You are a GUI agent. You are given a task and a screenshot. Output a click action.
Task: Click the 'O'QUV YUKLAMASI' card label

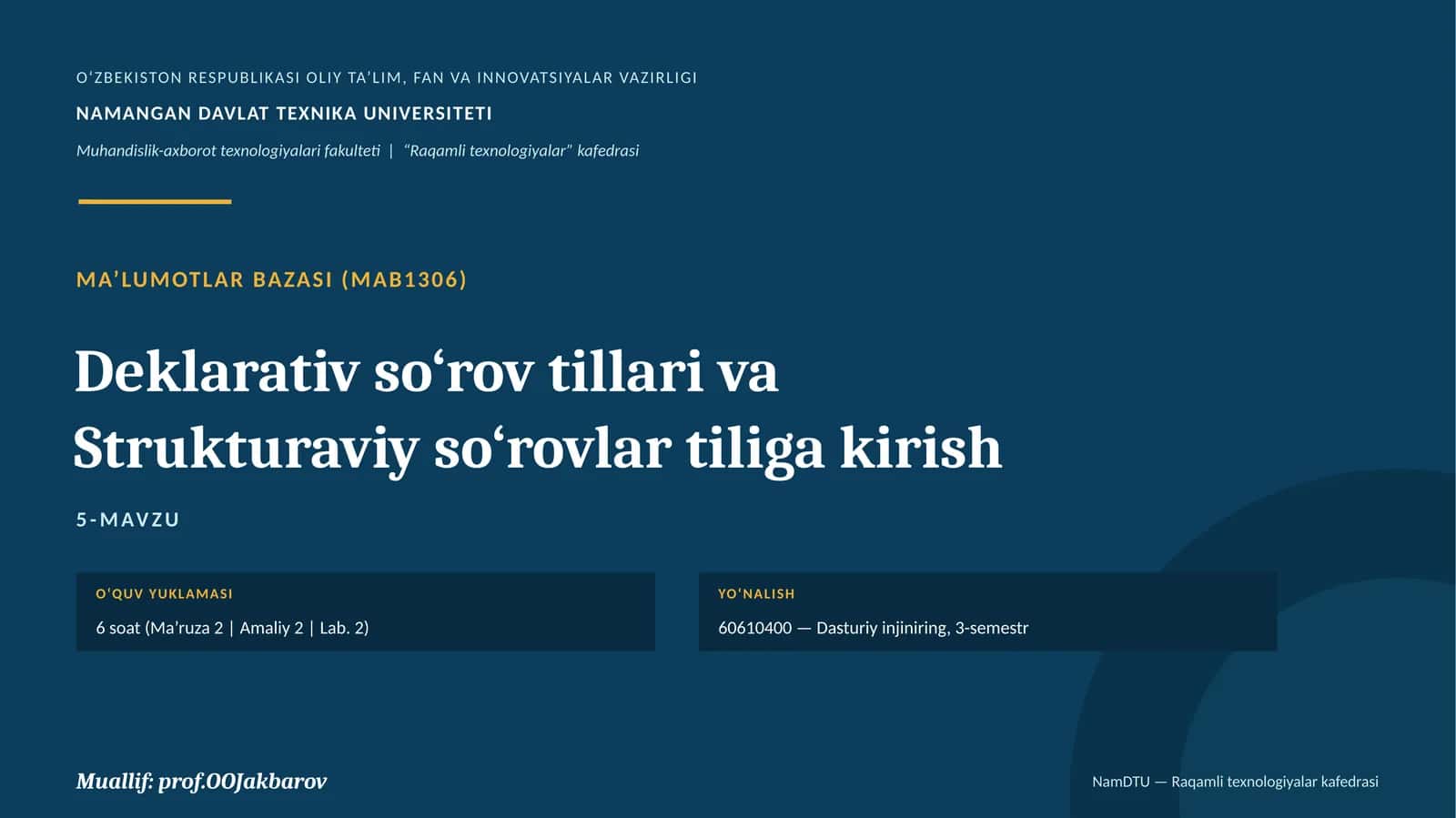pyautogui.click(x=165, y=594)
